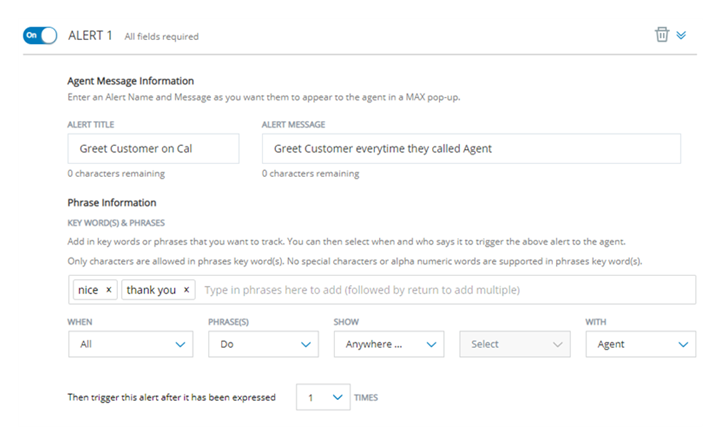Edit the Alert Title field
Viewport: 712px width, 438px height.
(153, 148)
